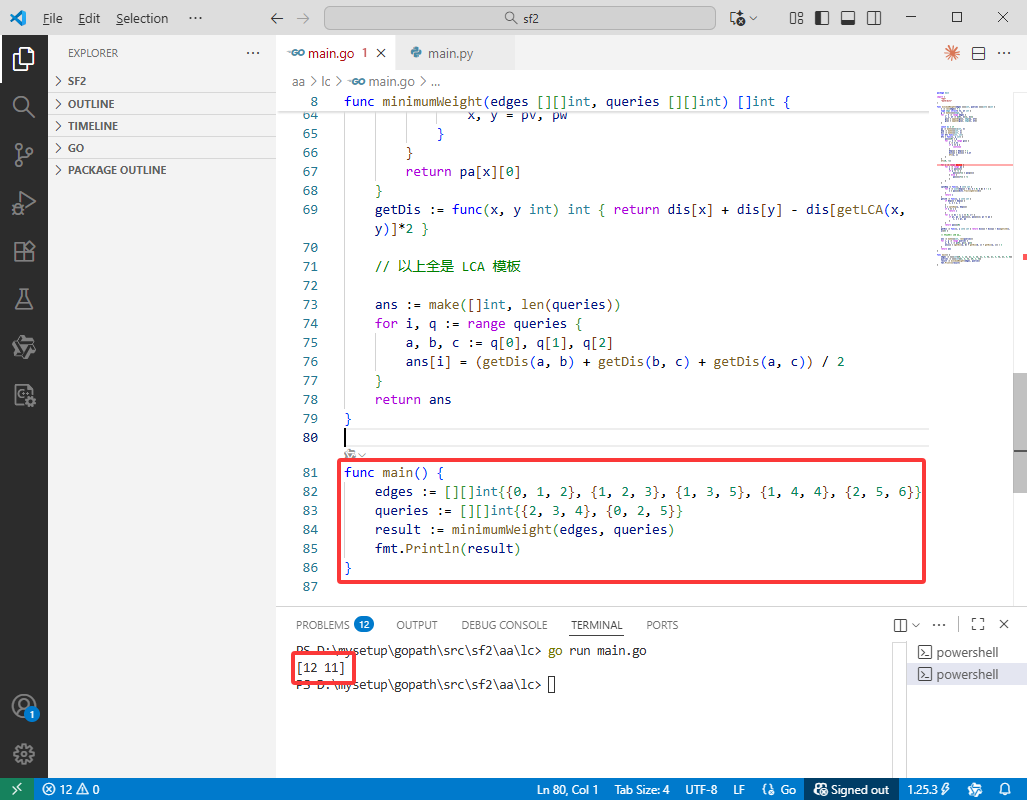Toggle the primary side bar
This screenshot has height=800, width=1027.
(x=822, y=18)
